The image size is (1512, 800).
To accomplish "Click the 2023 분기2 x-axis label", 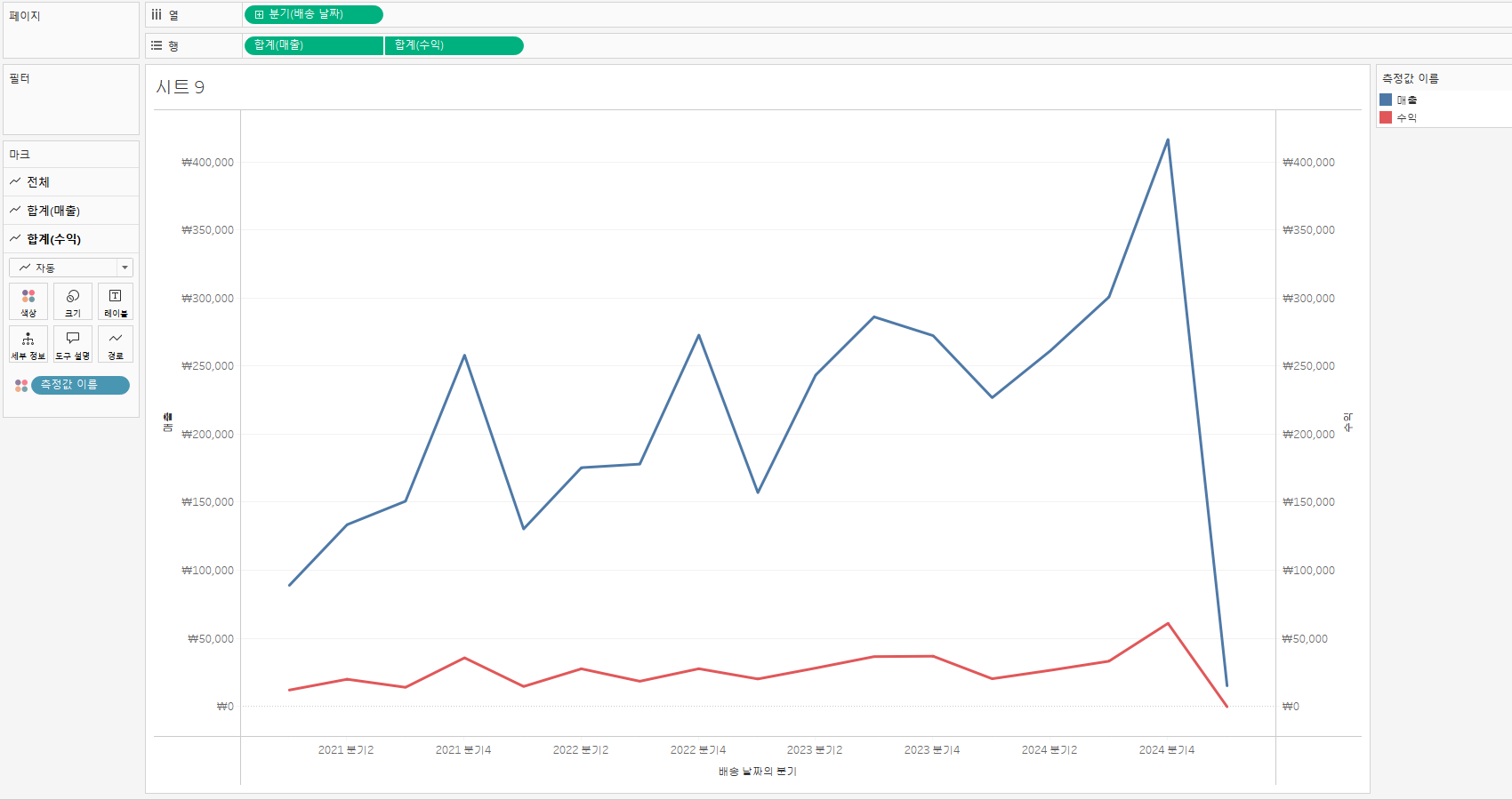I will (815, 750).
